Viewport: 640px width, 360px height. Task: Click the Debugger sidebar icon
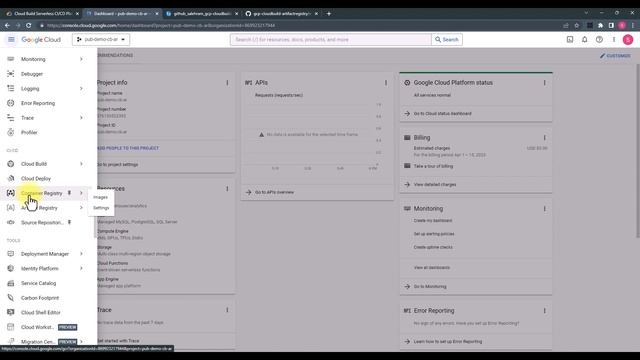[11, 74]
